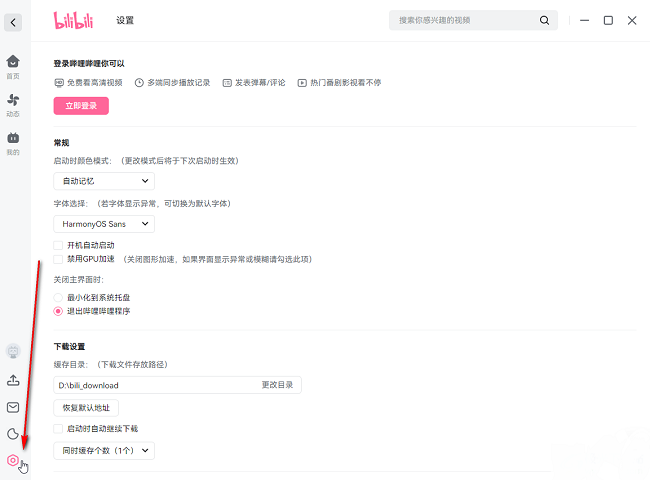
Task: Open 同时缓存个数 (1个) dropdown
Action: (x=104, y=451)
